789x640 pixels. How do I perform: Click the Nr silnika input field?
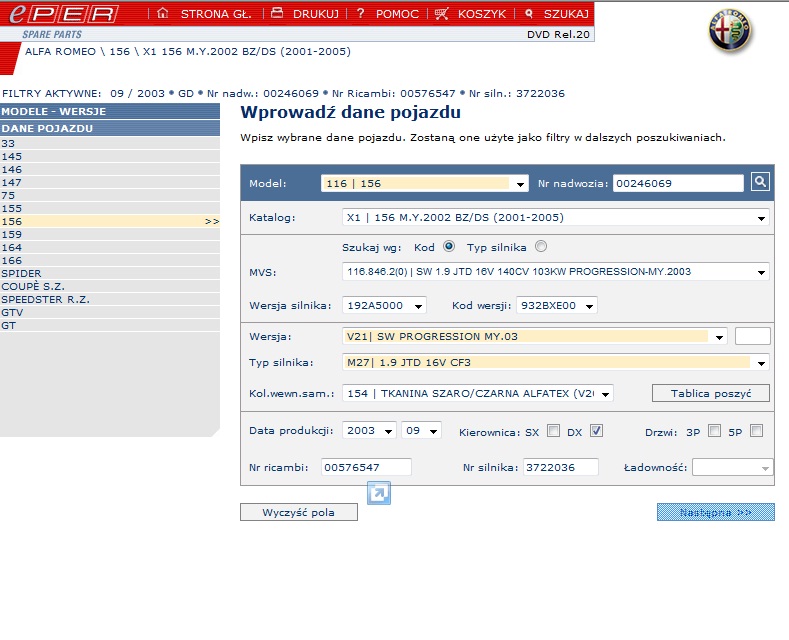(x=561, y=467)
